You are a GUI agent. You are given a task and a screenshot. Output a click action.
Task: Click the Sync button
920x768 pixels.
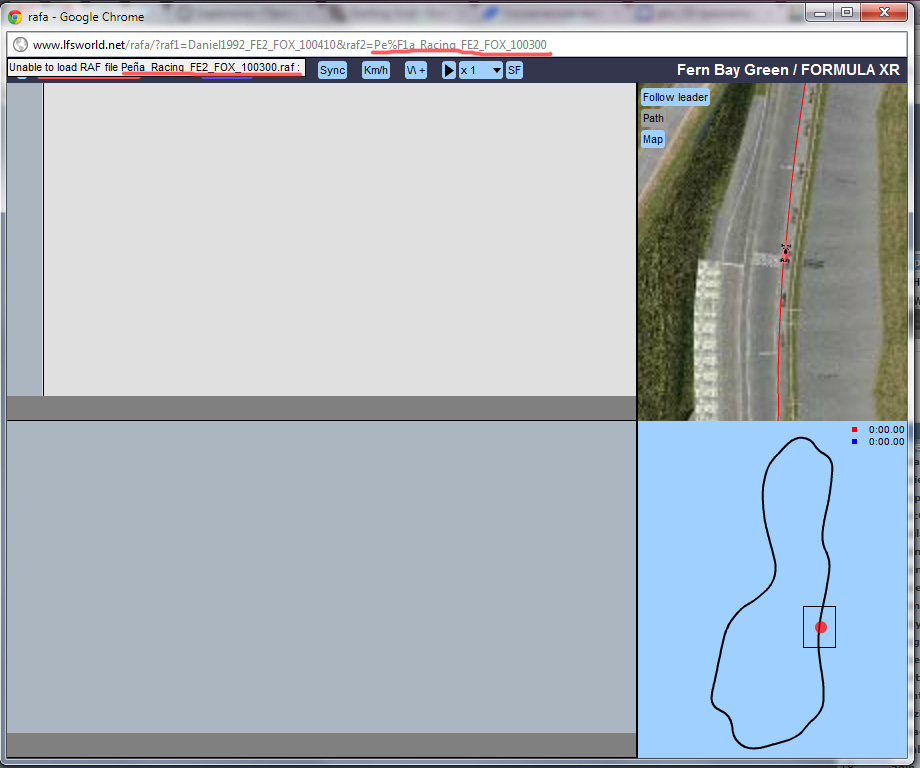(333, 70)
